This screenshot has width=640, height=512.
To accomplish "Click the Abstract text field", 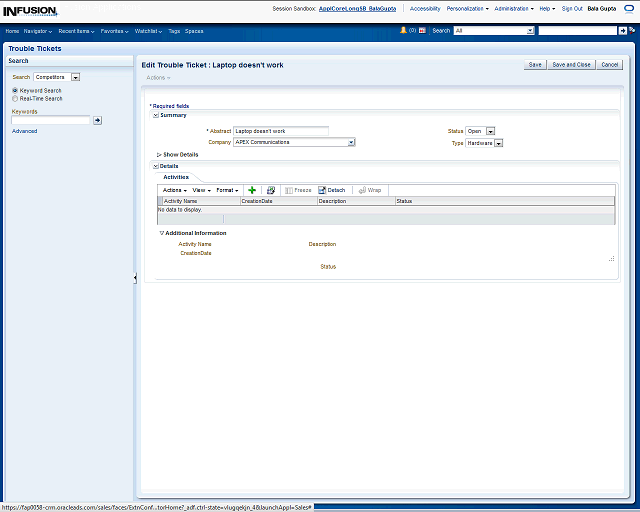I will click(x=280, y=131).
